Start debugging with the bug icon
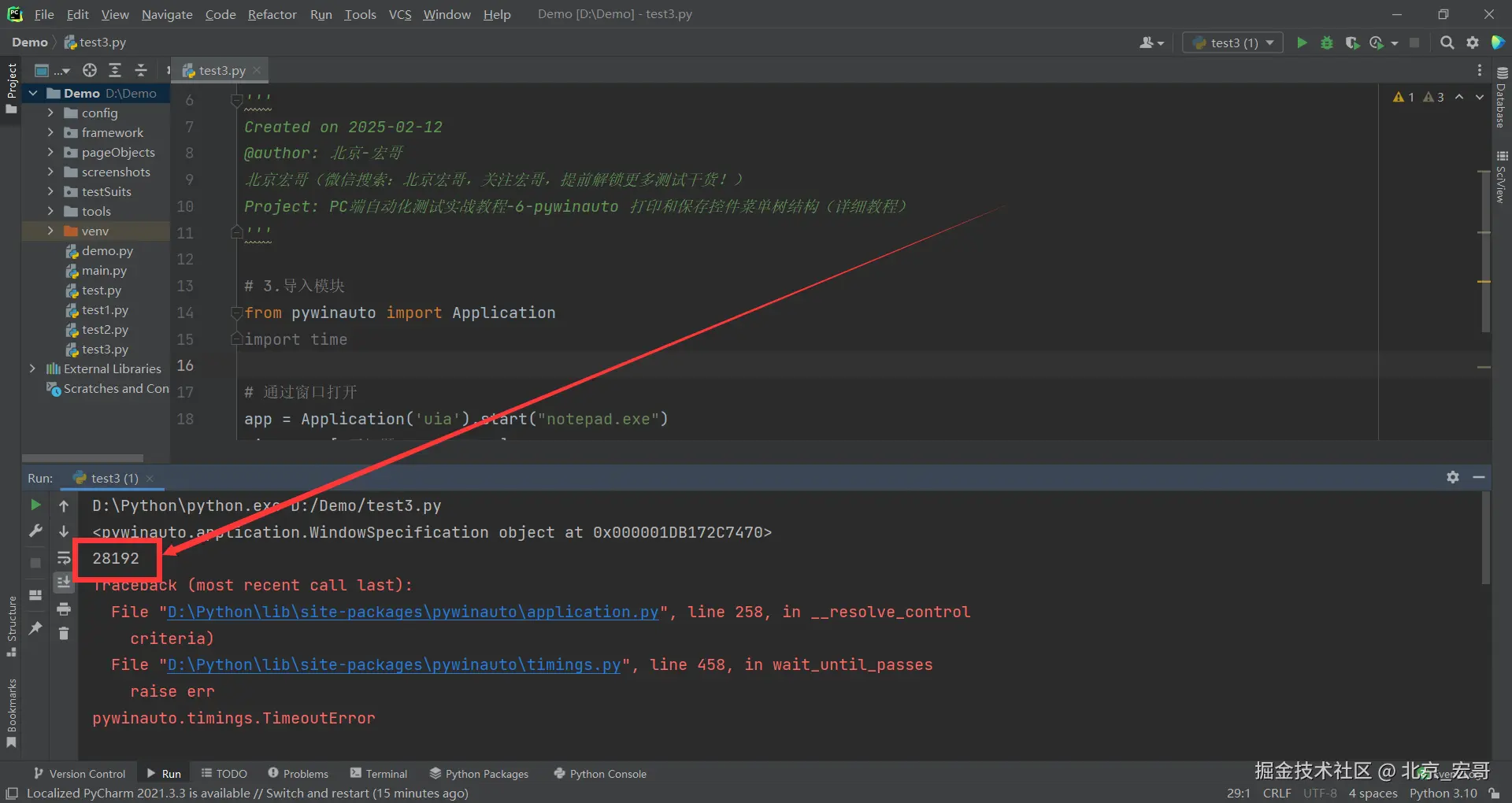The height and width of the screenshot is (803, 1512). [1327, 43]
